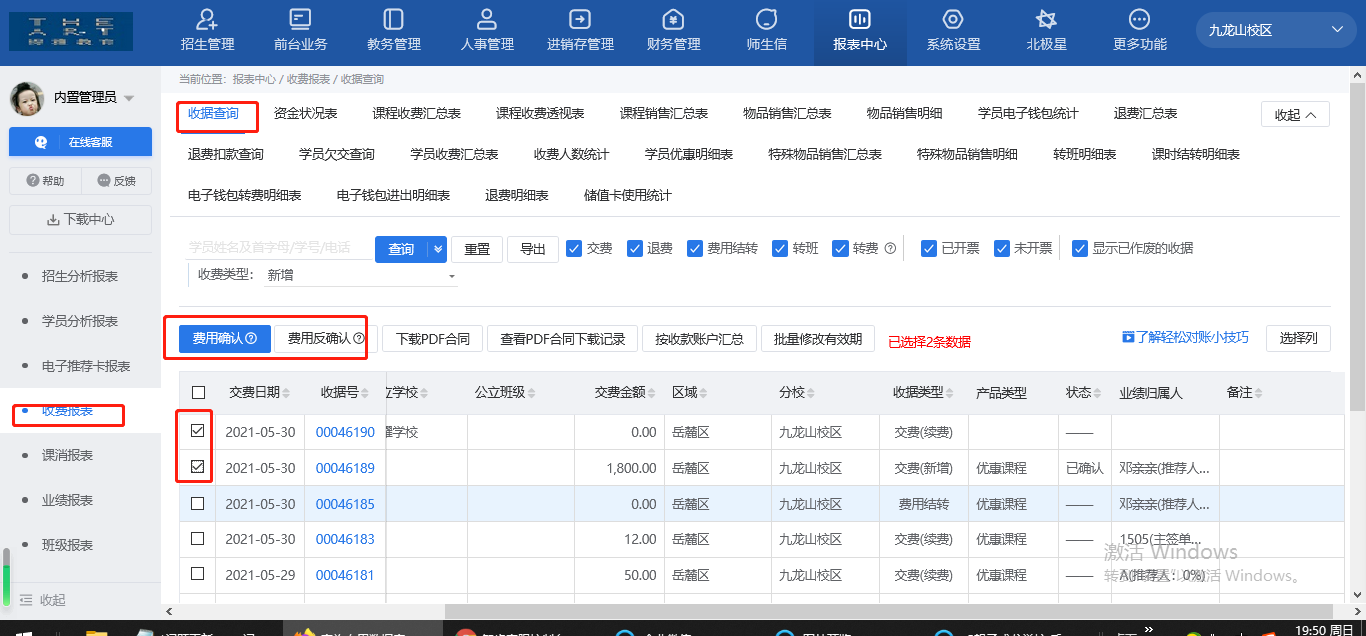Open the 前台业务 module icon
Image resolution: width=1366 pixels, height=636 pixels.
coord(300,19)
